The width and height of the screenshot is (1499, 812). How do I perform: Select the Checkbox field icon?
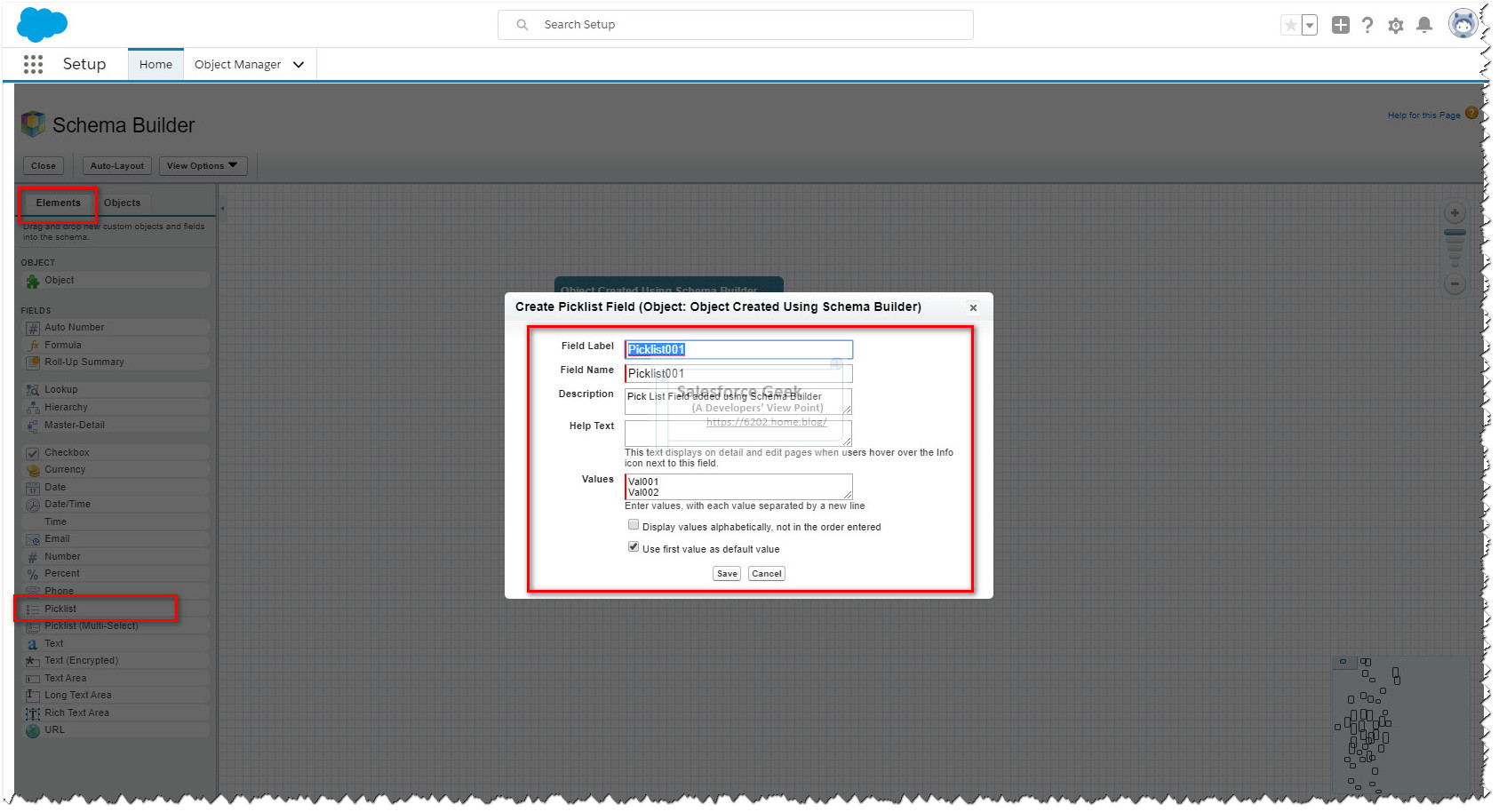click(x=33, y=453)
